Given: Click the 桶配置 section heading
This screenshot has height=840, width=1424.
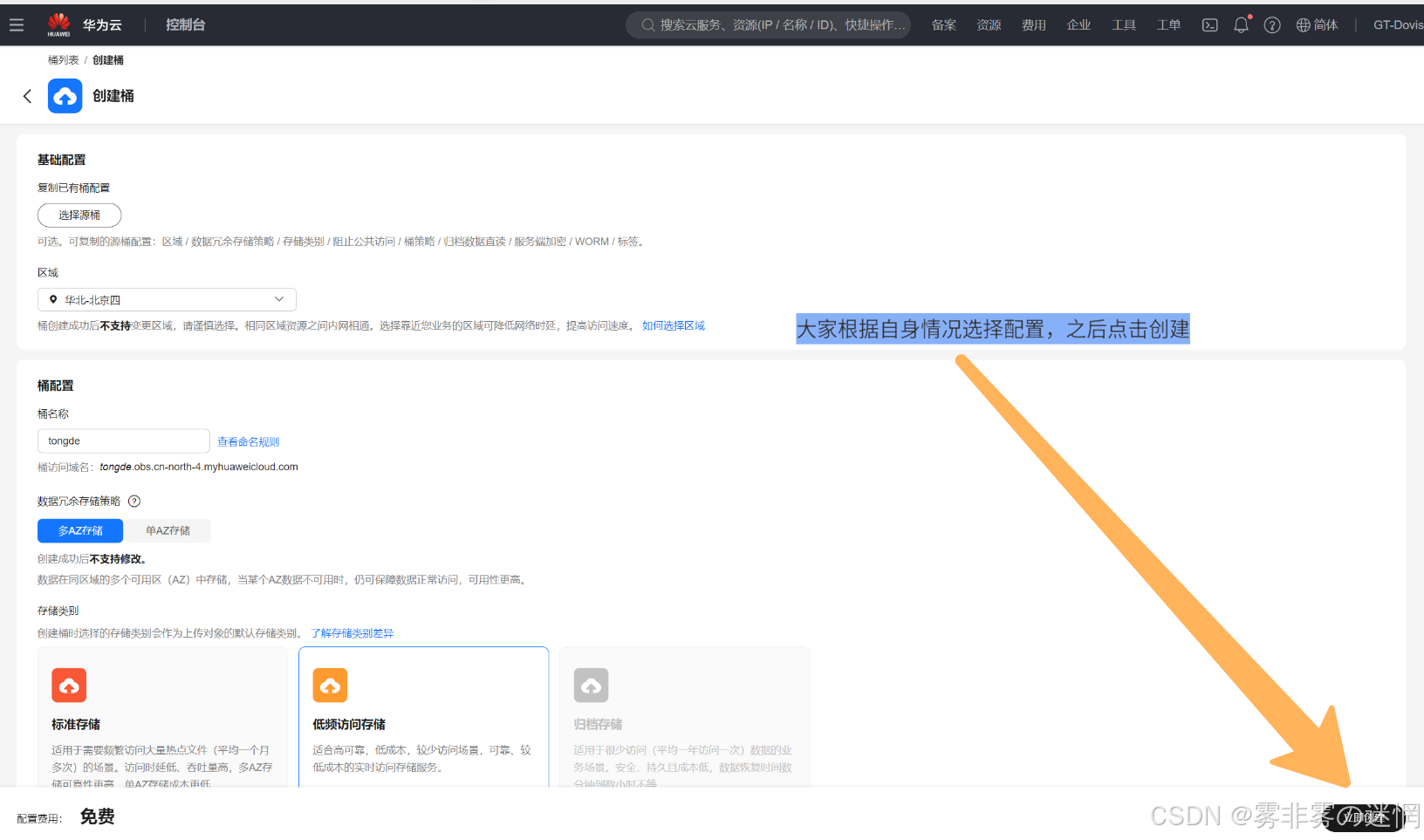Looking at the screenshot, I should point(56,386).
